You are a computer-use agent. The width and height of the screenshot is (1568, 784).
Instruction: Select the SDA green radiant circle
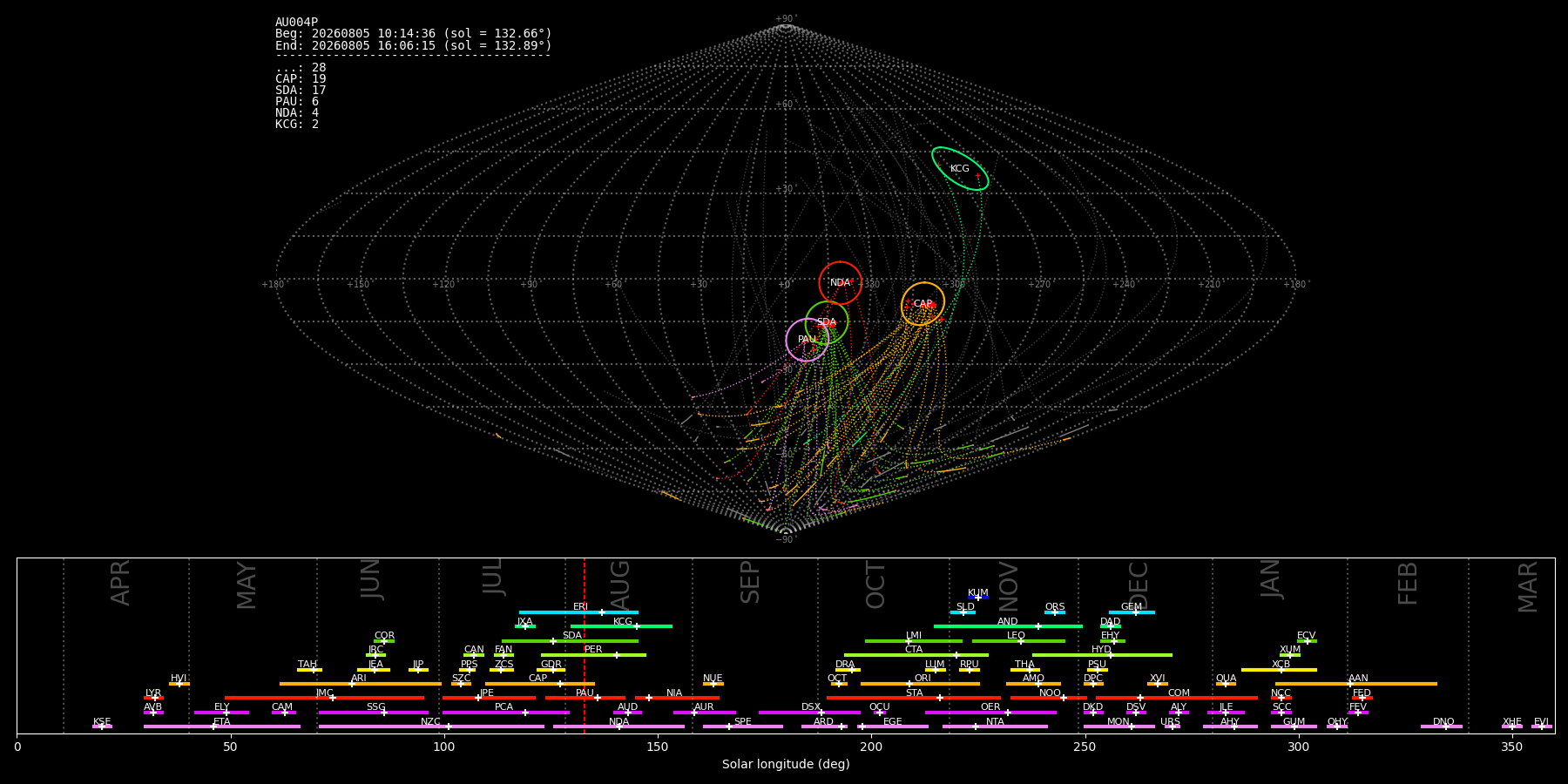coord(827,322)
